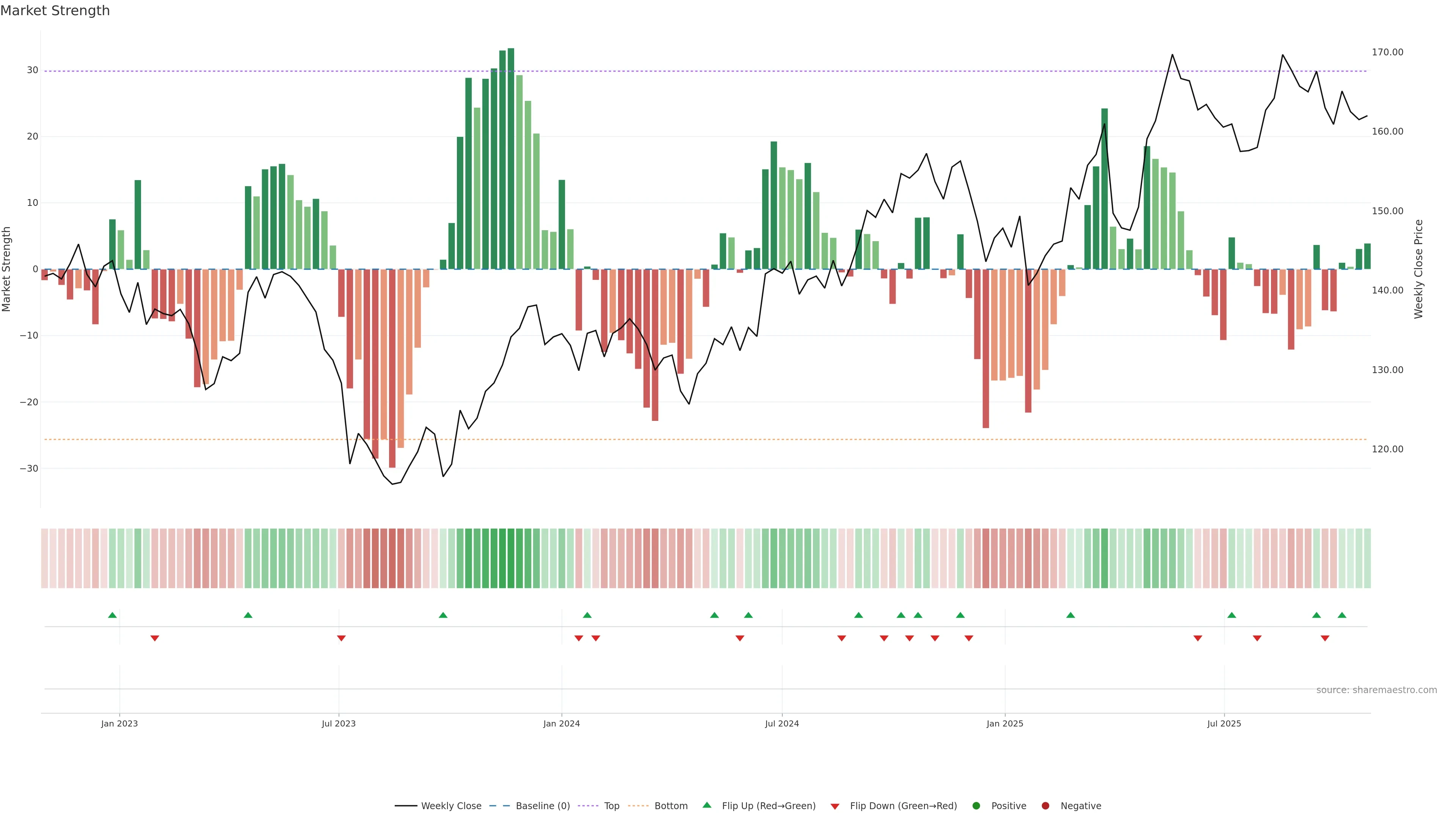Click Weekly Close Price axis title

tap(1419, 269)
